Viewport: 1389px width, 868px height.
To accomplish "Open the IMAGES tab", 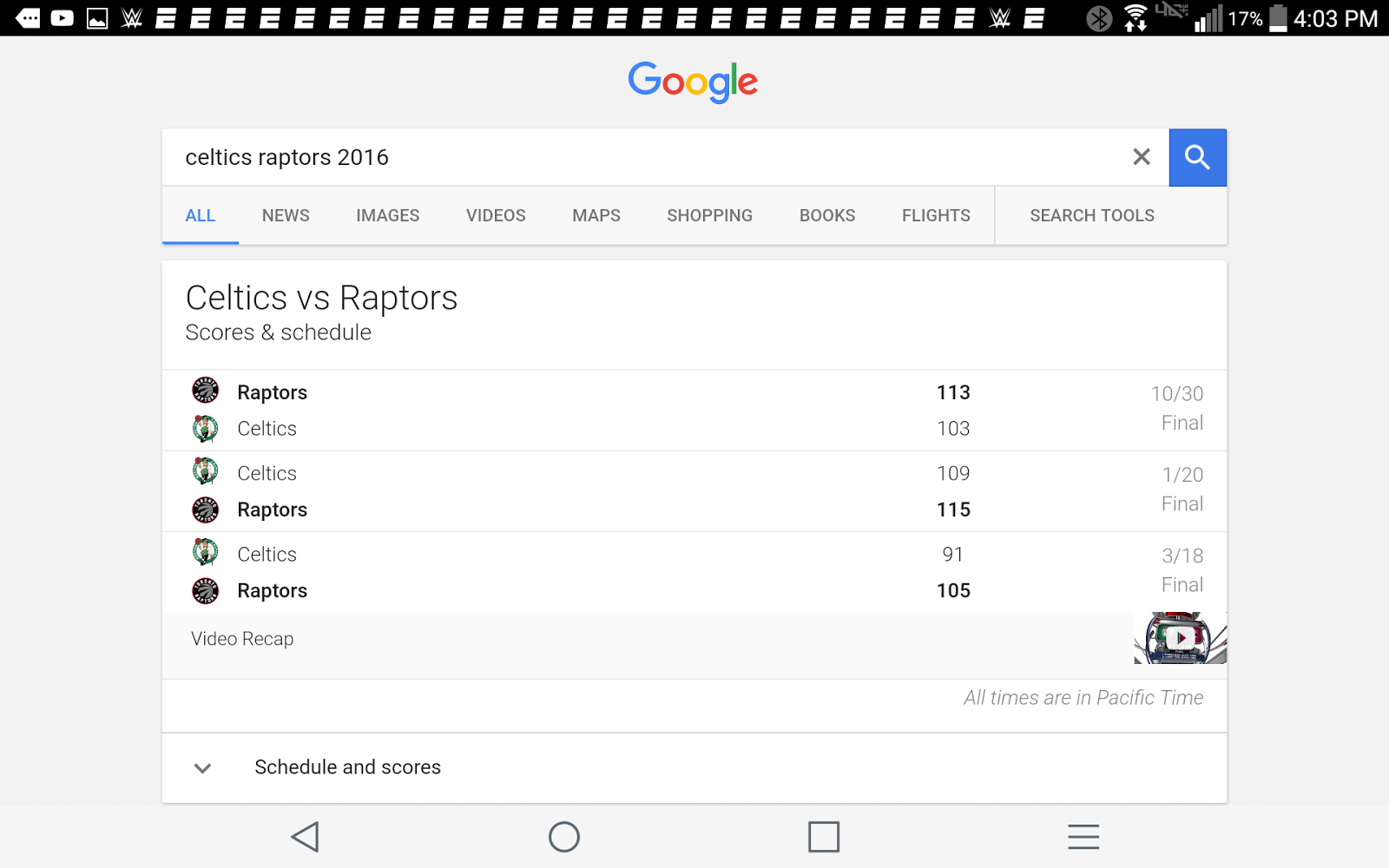I will [x=387, y=215].
